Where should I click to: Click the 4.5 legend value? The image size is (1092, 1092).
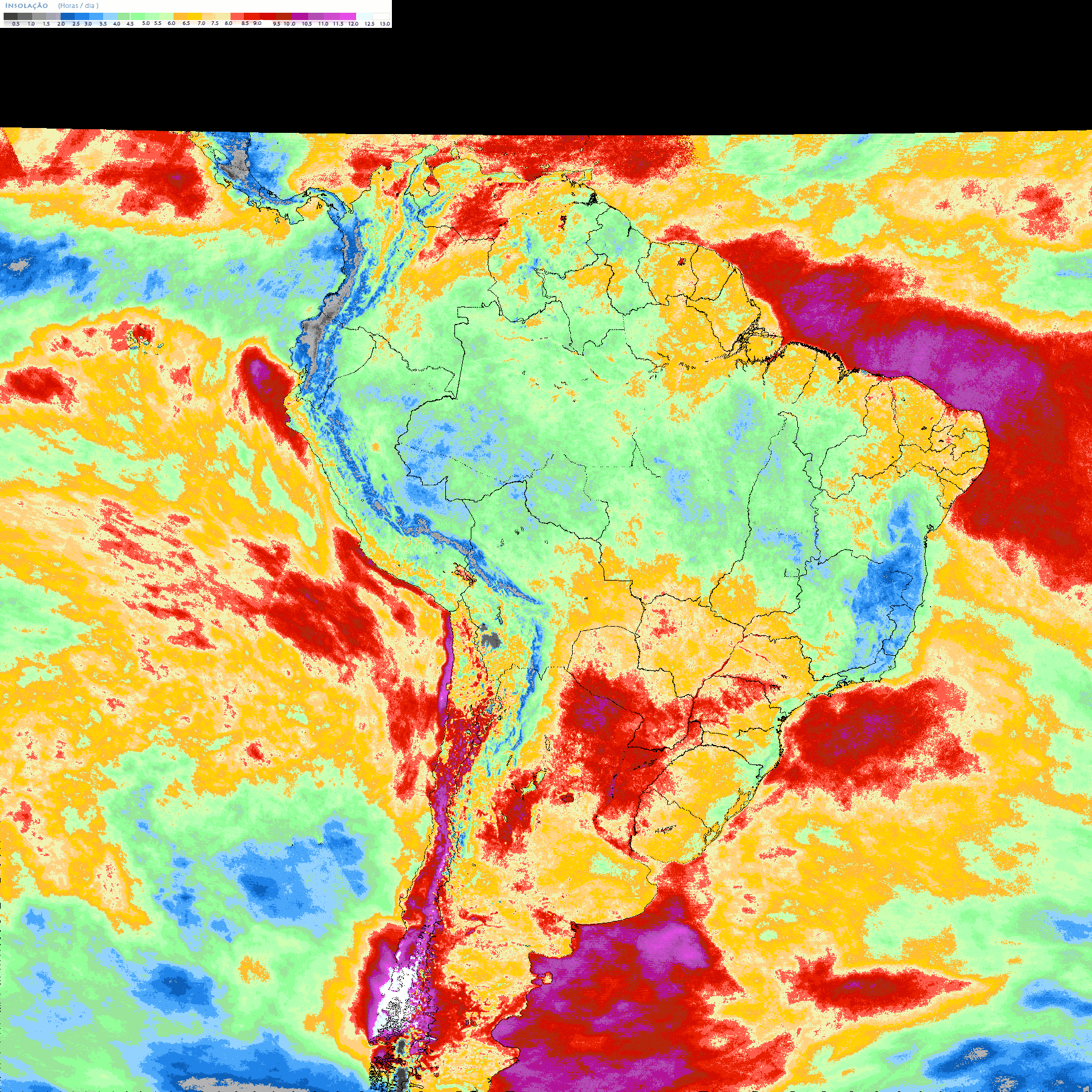click(x=130, y=24)
